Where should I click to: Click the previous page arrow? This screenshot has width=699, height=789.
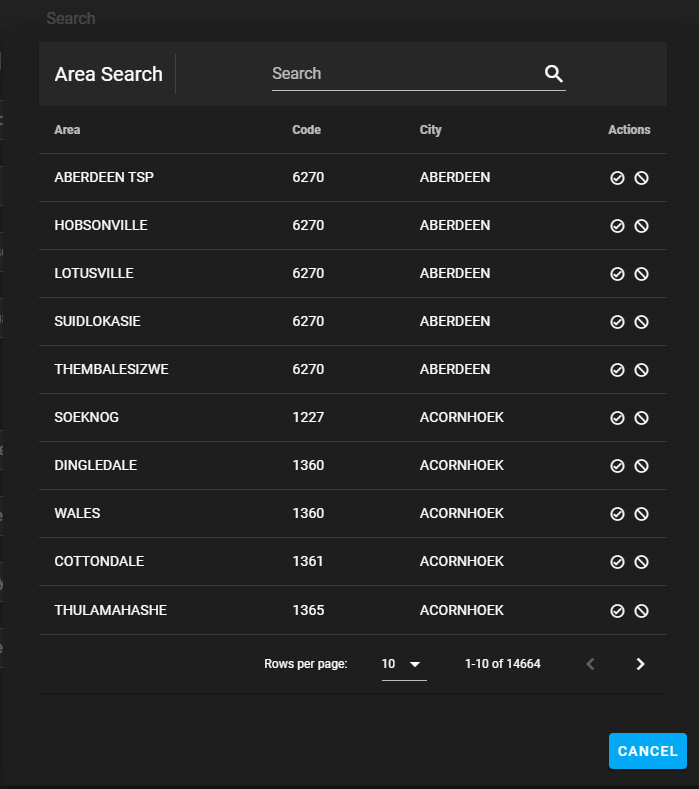(x=590, y=664)
